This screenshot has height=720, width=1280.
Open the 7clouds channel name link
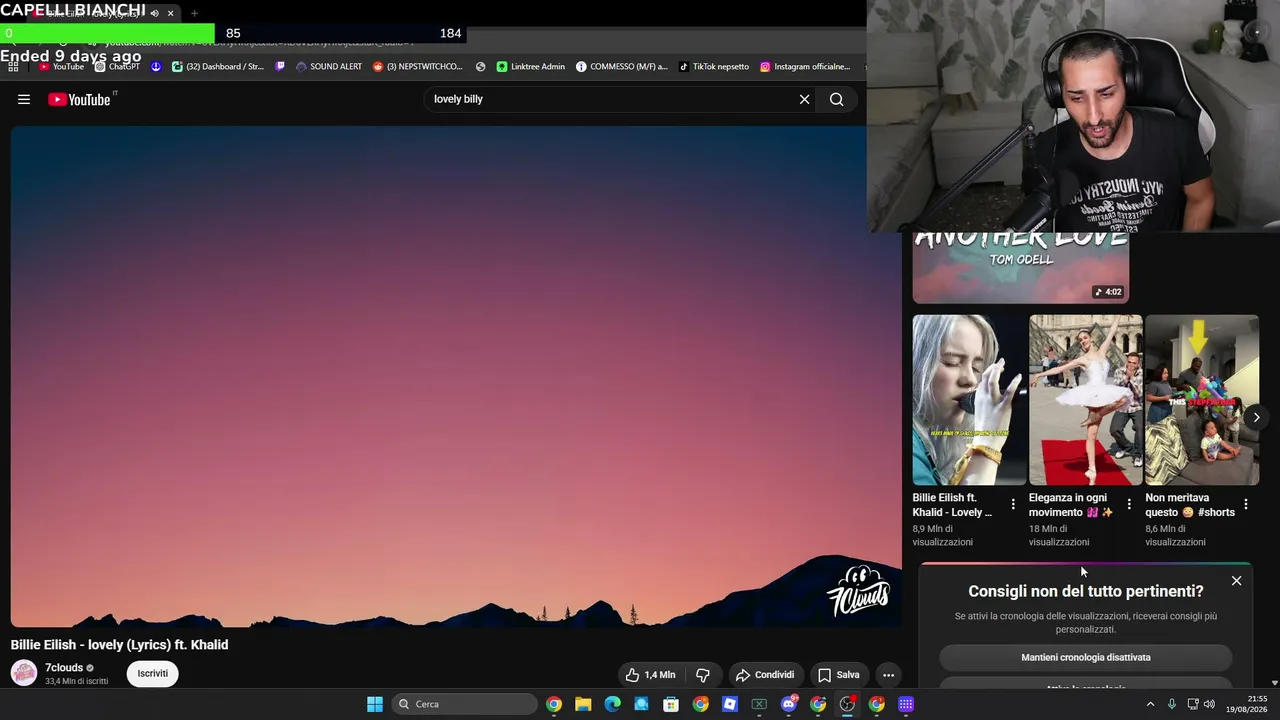pos(64,667)
